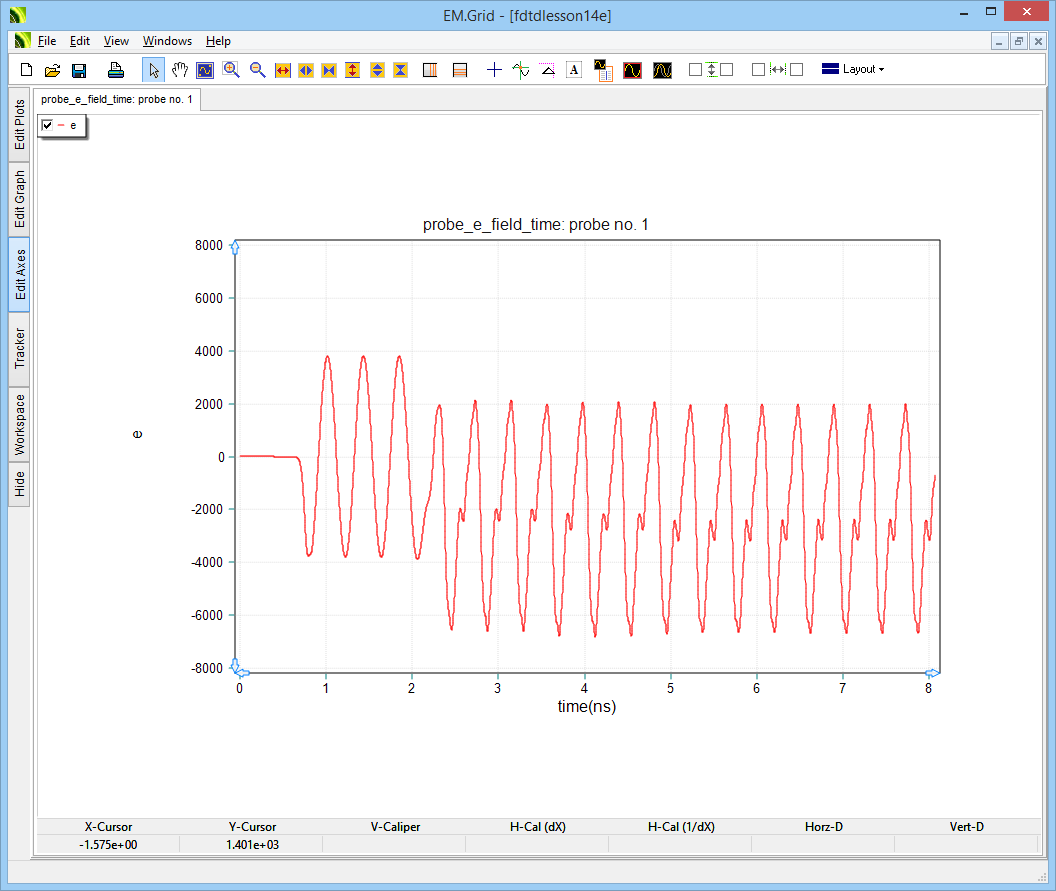Click the horizontal expand red-arrow icon
The width and height of the screenshot is (1056, 891).
pos(283,70)
